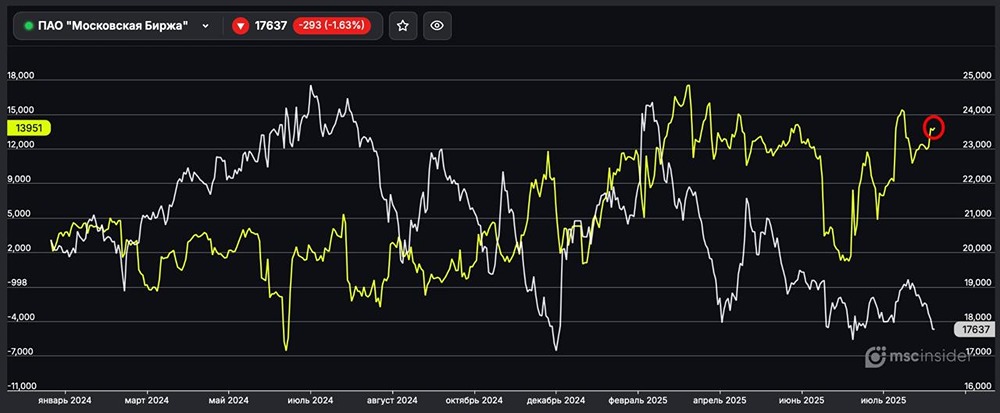
Task: Click the green status dot before ПАО
Action: [29, 26]
